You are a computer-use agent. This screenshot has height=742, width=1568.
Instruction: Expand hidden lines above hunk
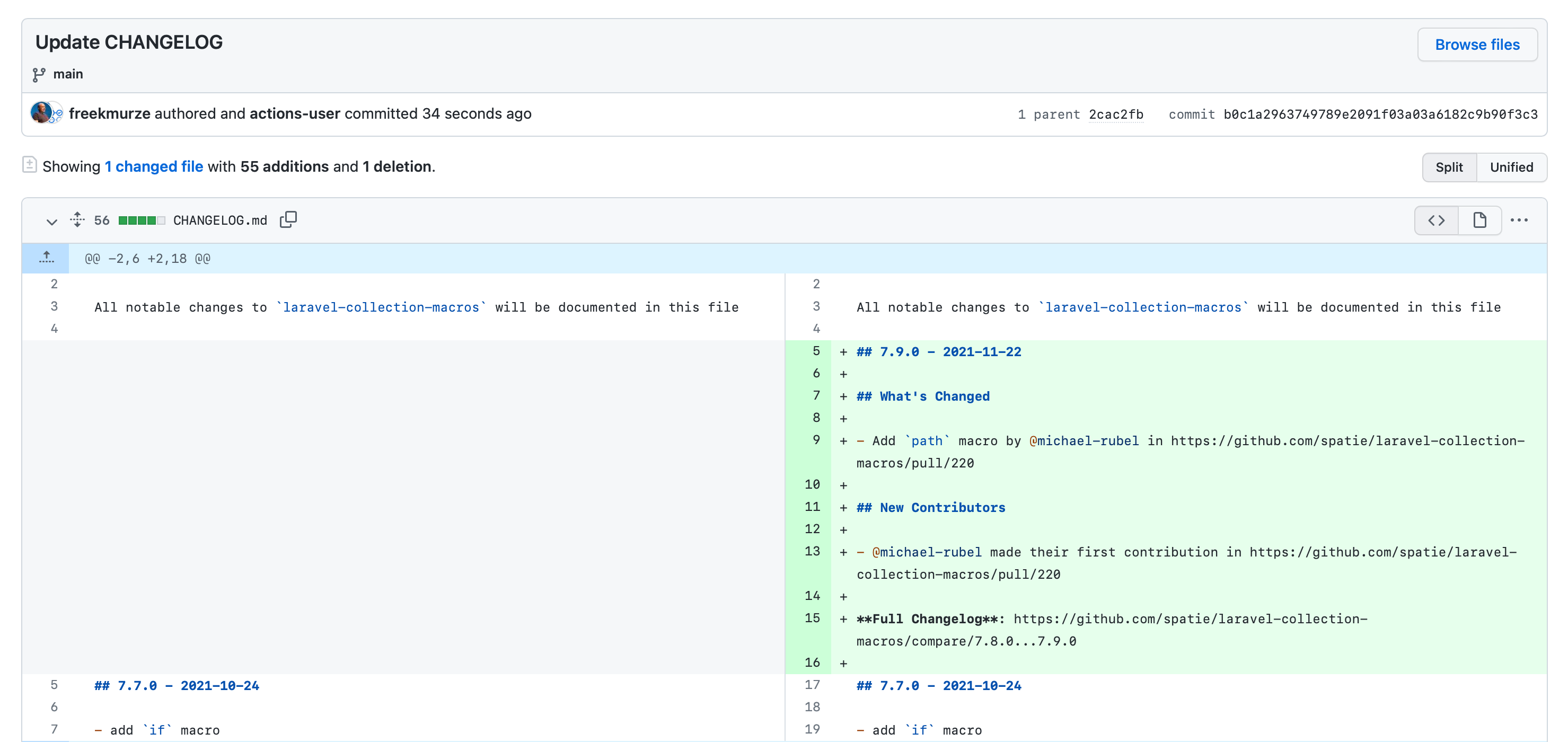46,258
